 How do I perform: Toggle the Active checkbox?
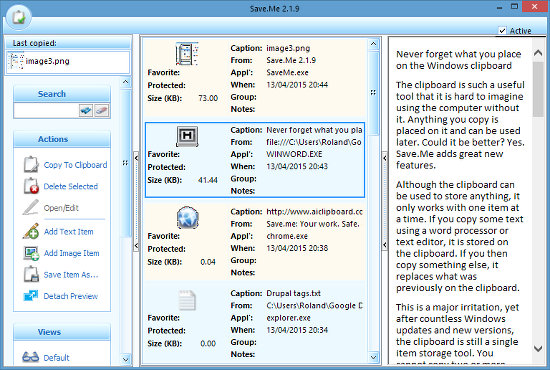pyautogui.click(x=502, y=31)
